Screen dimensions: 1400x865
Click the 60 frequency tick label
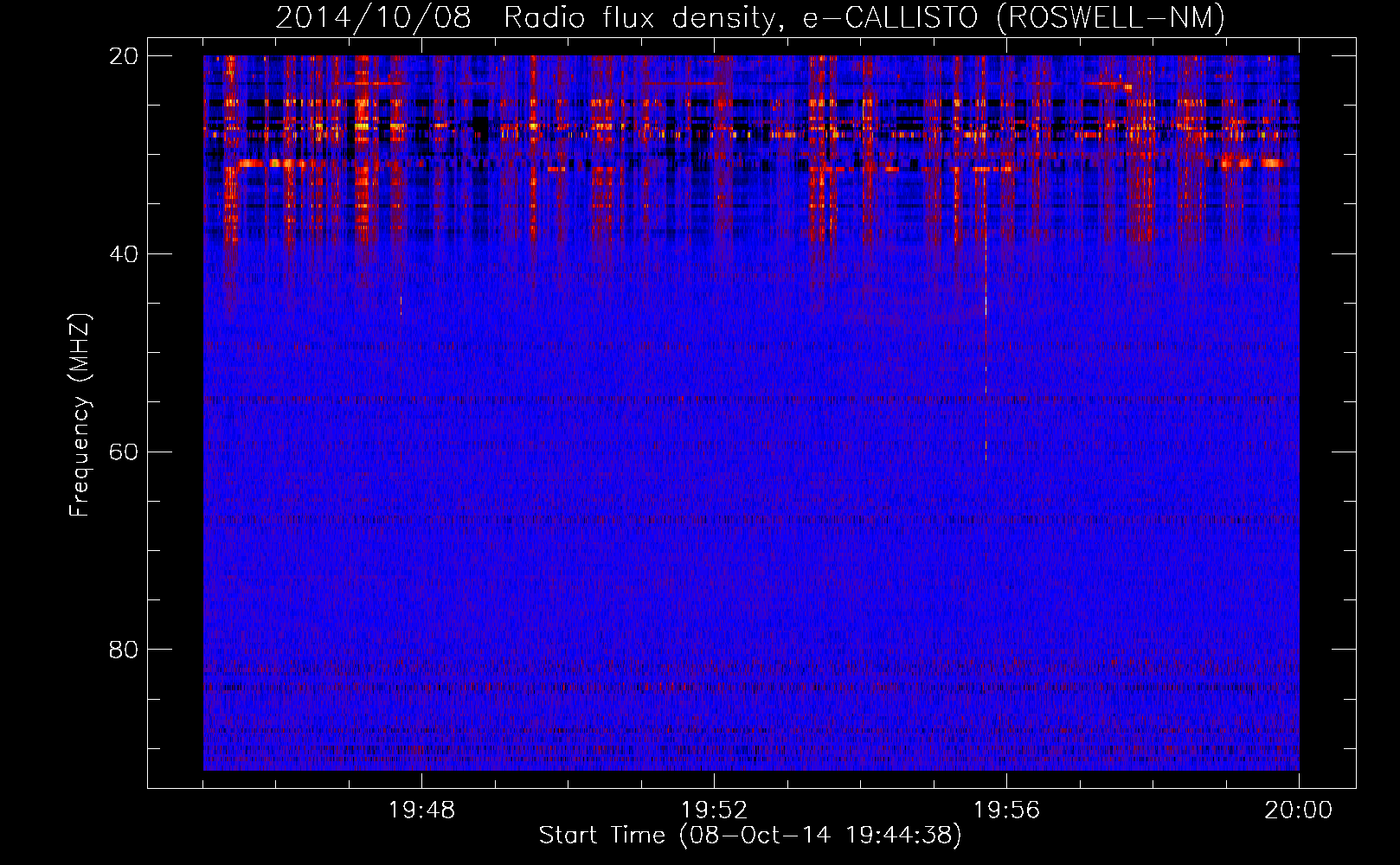coord(124,452)
